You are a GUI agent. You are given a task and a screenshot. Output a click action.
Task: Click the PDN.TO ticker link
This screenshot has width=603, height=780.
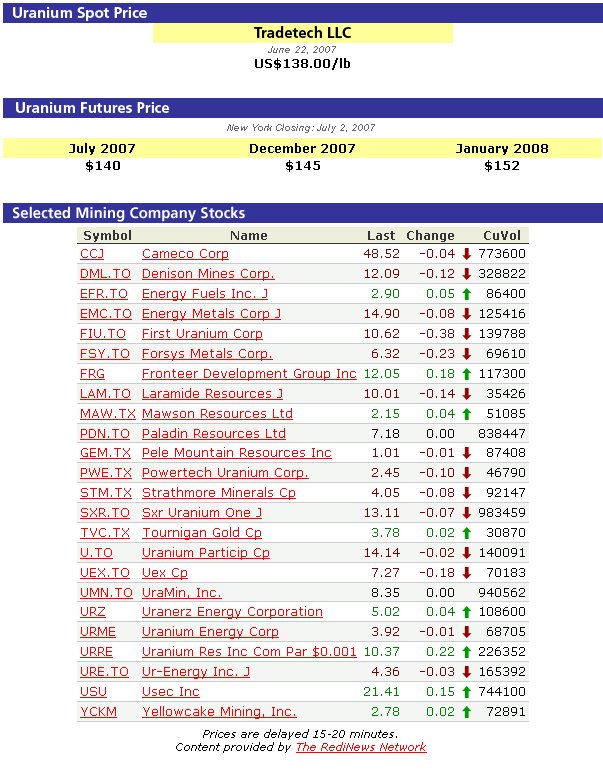[104, 433]
